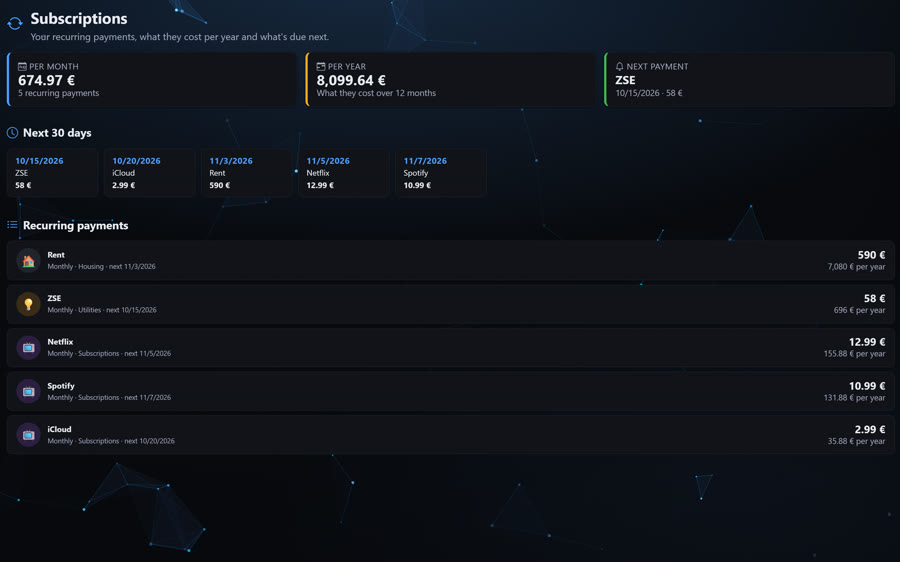Click the calendar icon beside PER YEAR
Screen dimensions: 900x562
pyautogui.click(x=321, y=67)
